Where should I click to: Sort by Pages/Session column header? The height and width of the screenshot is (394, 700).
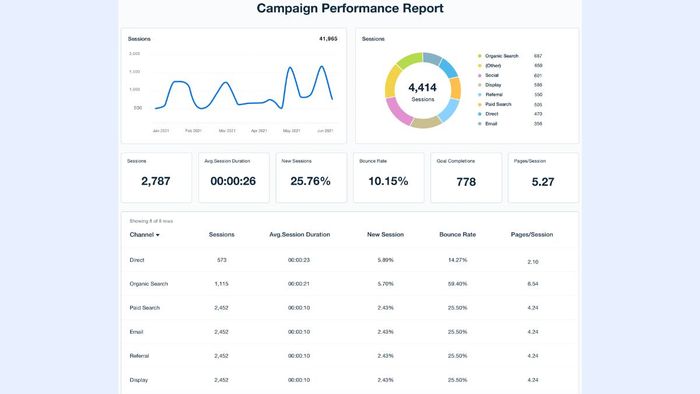pyautogui.click(x=532, y=235)
